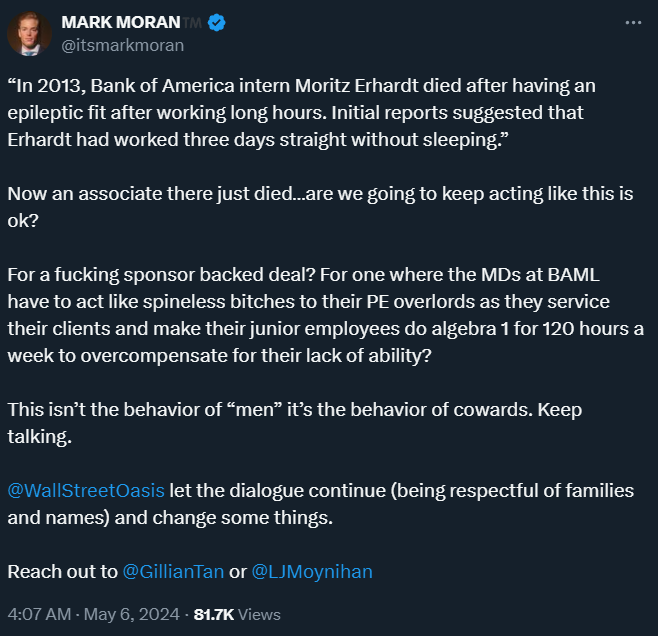Click the quoted Moritz Erhardt paragraph
Viewport: 658px width, 636px height.
tap(300, 112)
